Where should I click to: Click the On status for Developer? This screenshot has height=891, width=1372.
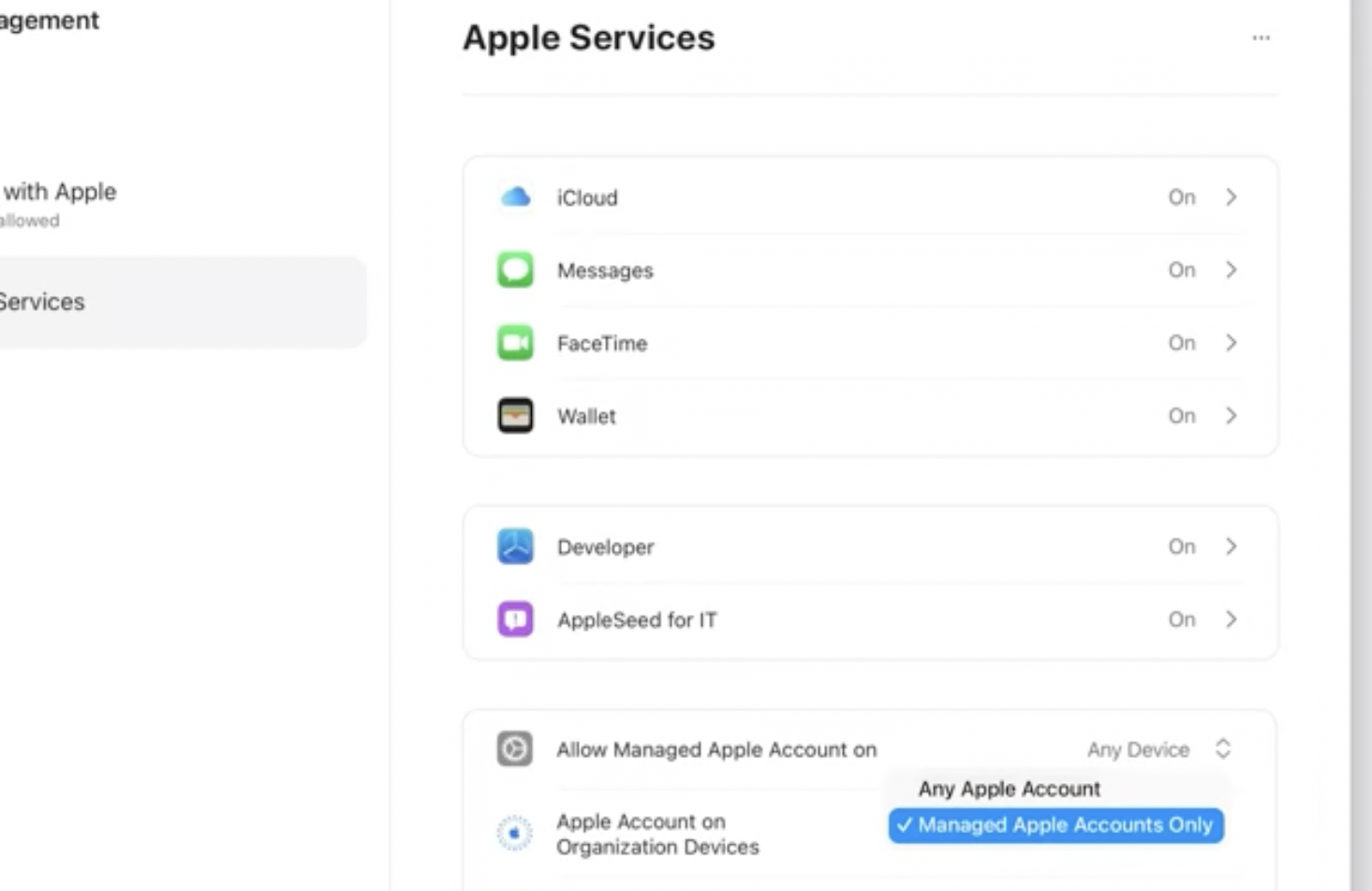(1182, 546)
